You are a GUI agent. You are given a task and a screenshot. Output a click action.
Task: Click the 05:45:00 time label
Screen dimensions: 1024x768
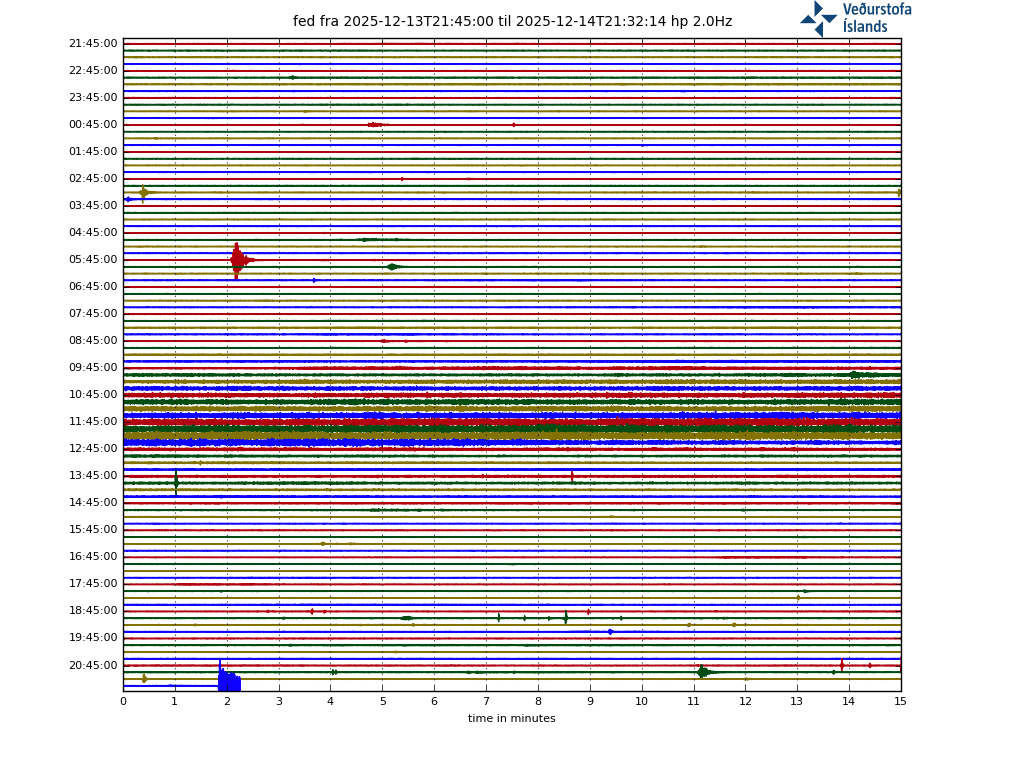coord(93,260)
